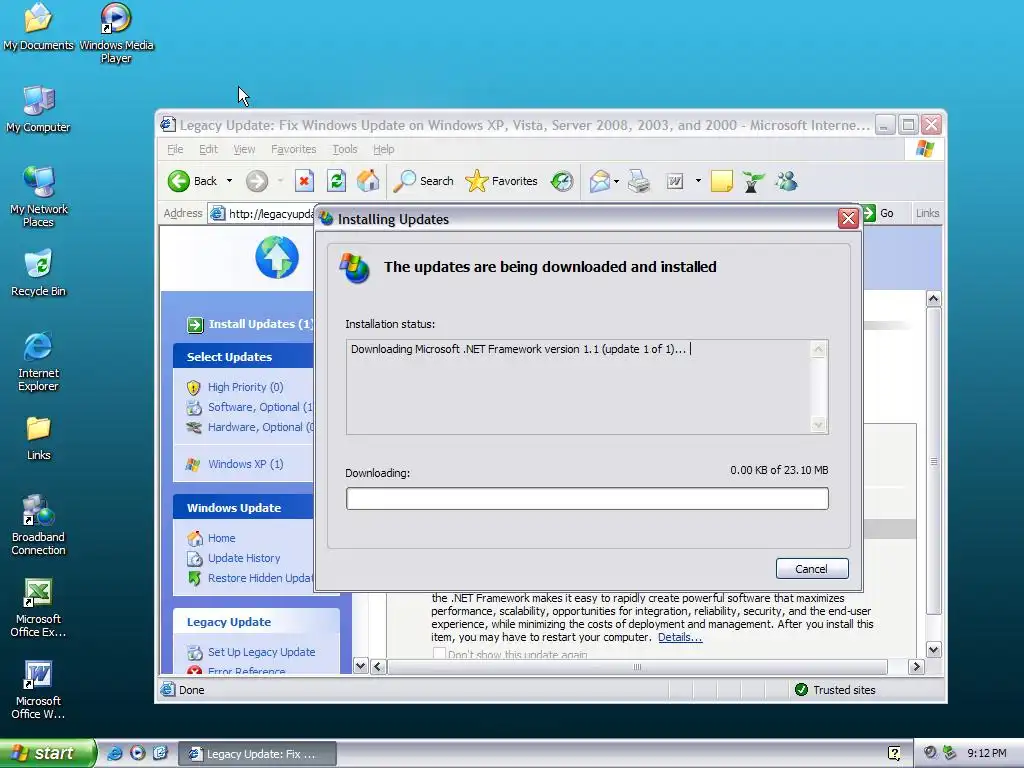Viewport: 1024px width, 768px height.
Task: Click Install Updates (1) in sidebar
Action: 251,324
